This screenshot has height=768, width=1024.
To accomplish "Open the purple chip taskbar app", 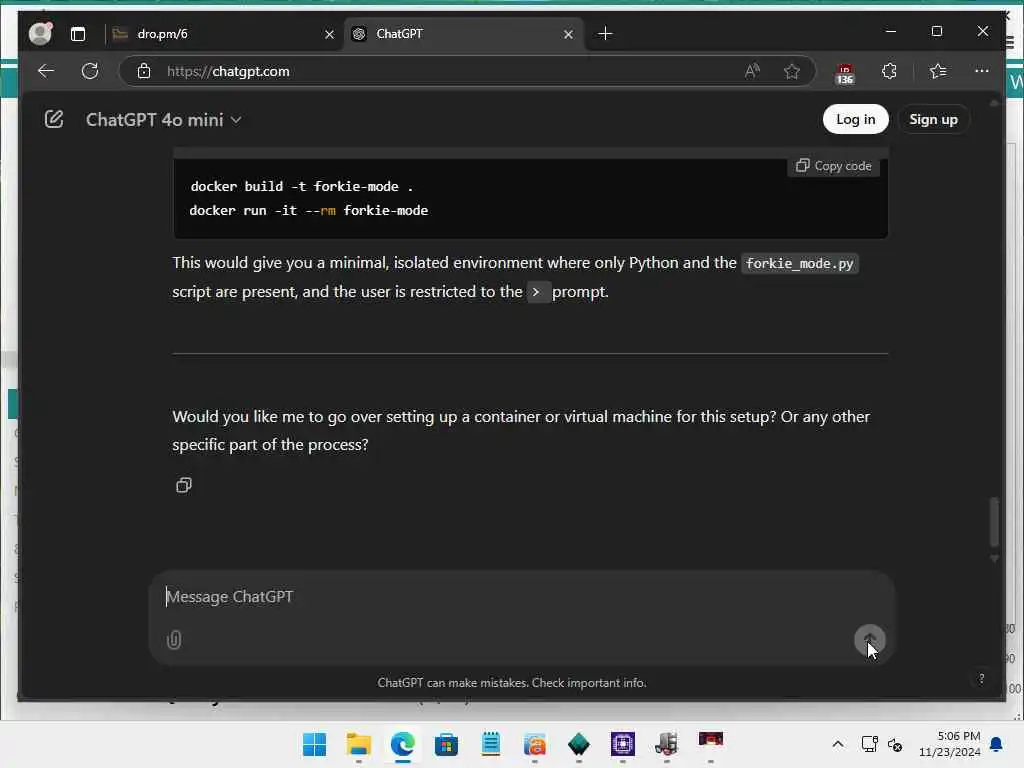I will click(622, 744).
